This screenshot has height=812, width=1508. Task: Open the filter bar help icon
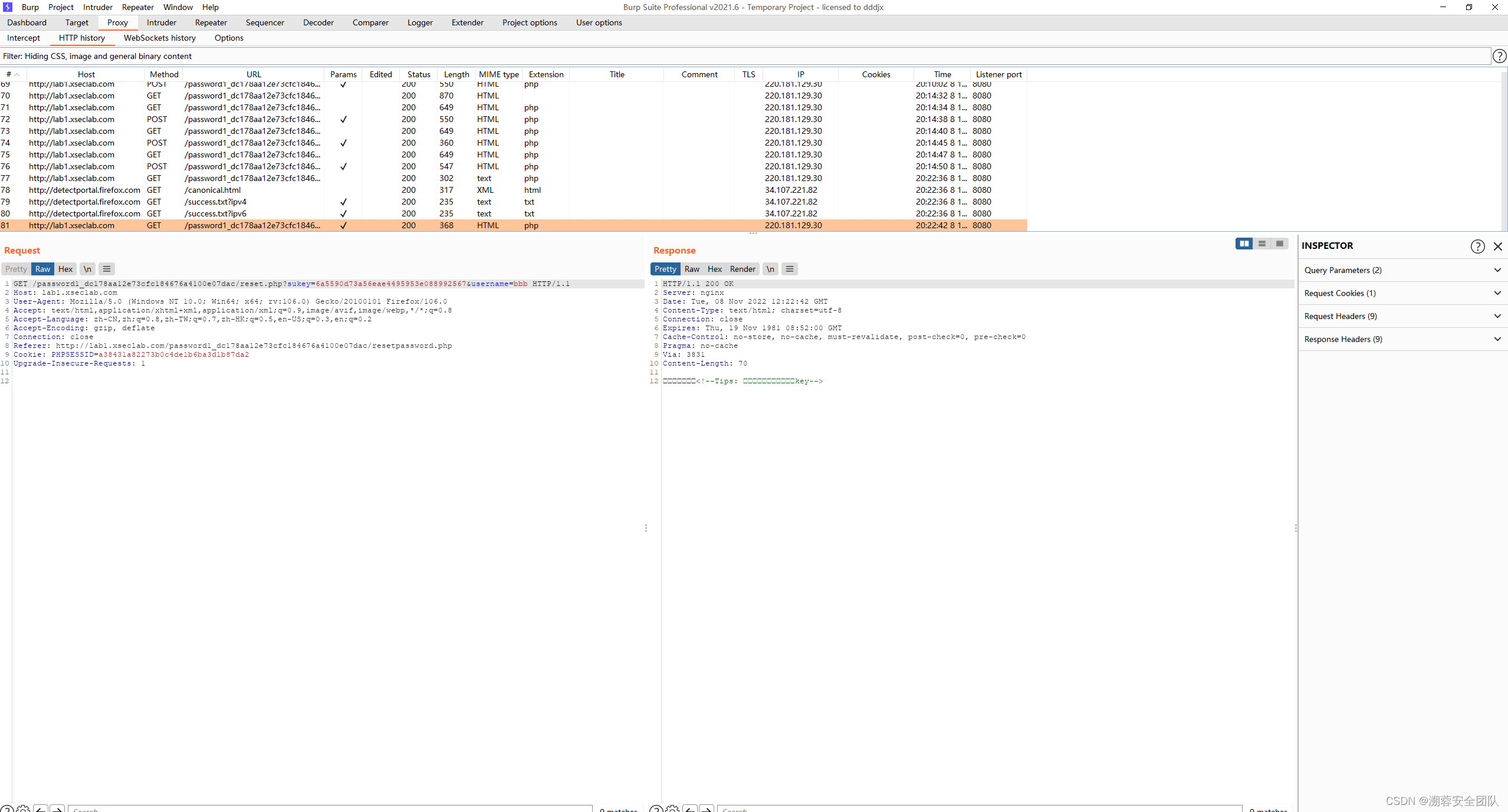(x=1499, y=56)
